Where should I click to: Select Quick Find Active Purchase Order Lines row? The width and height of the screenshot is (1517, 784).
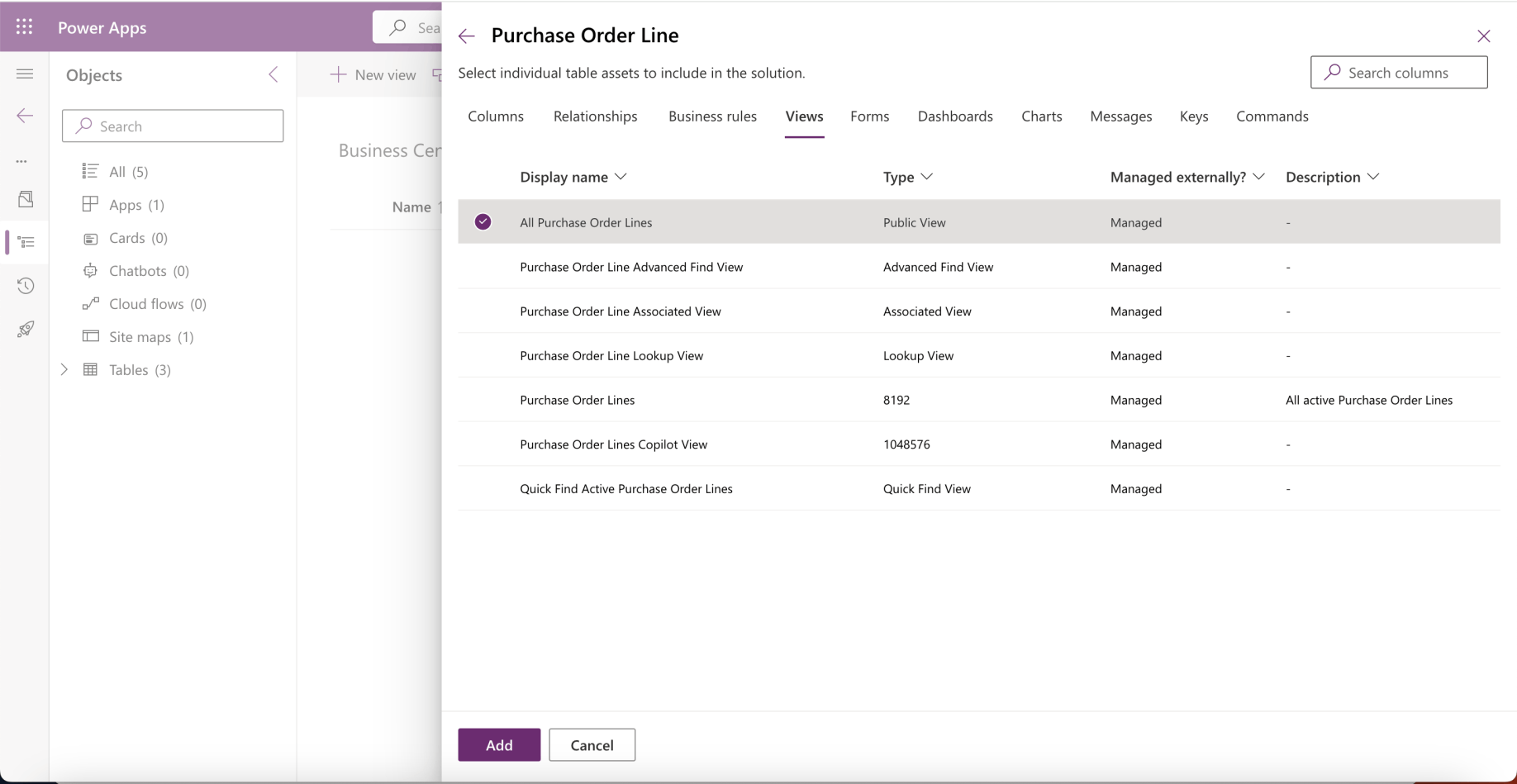625,489
